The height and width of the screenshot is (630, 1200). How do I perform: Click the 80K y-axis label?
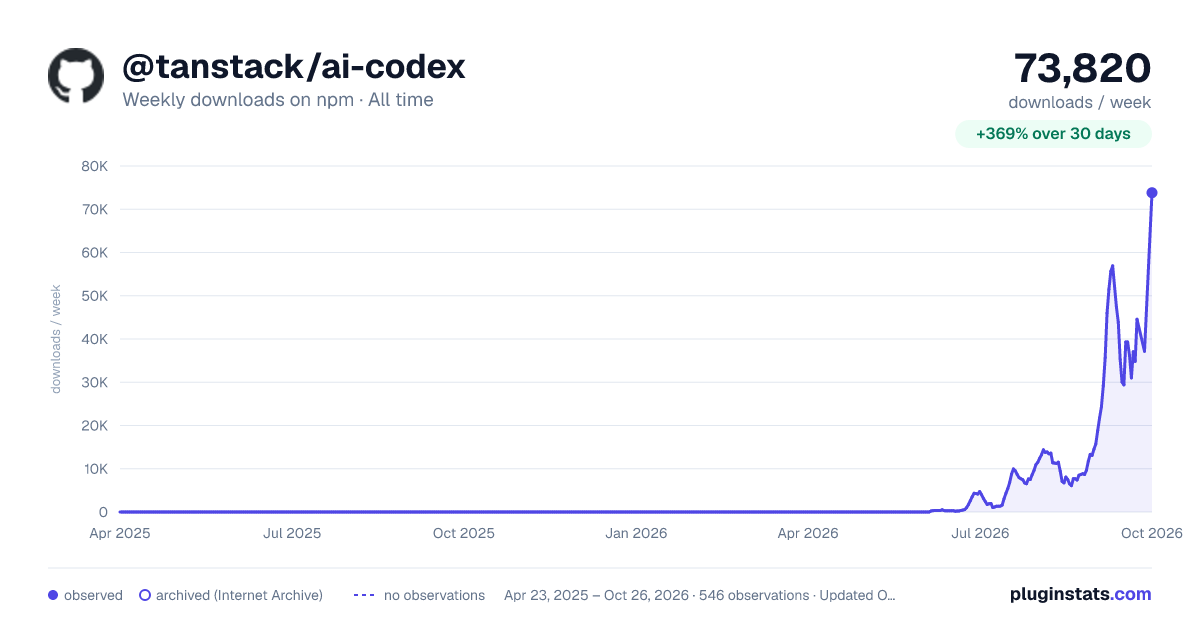(x=94, y=166)
